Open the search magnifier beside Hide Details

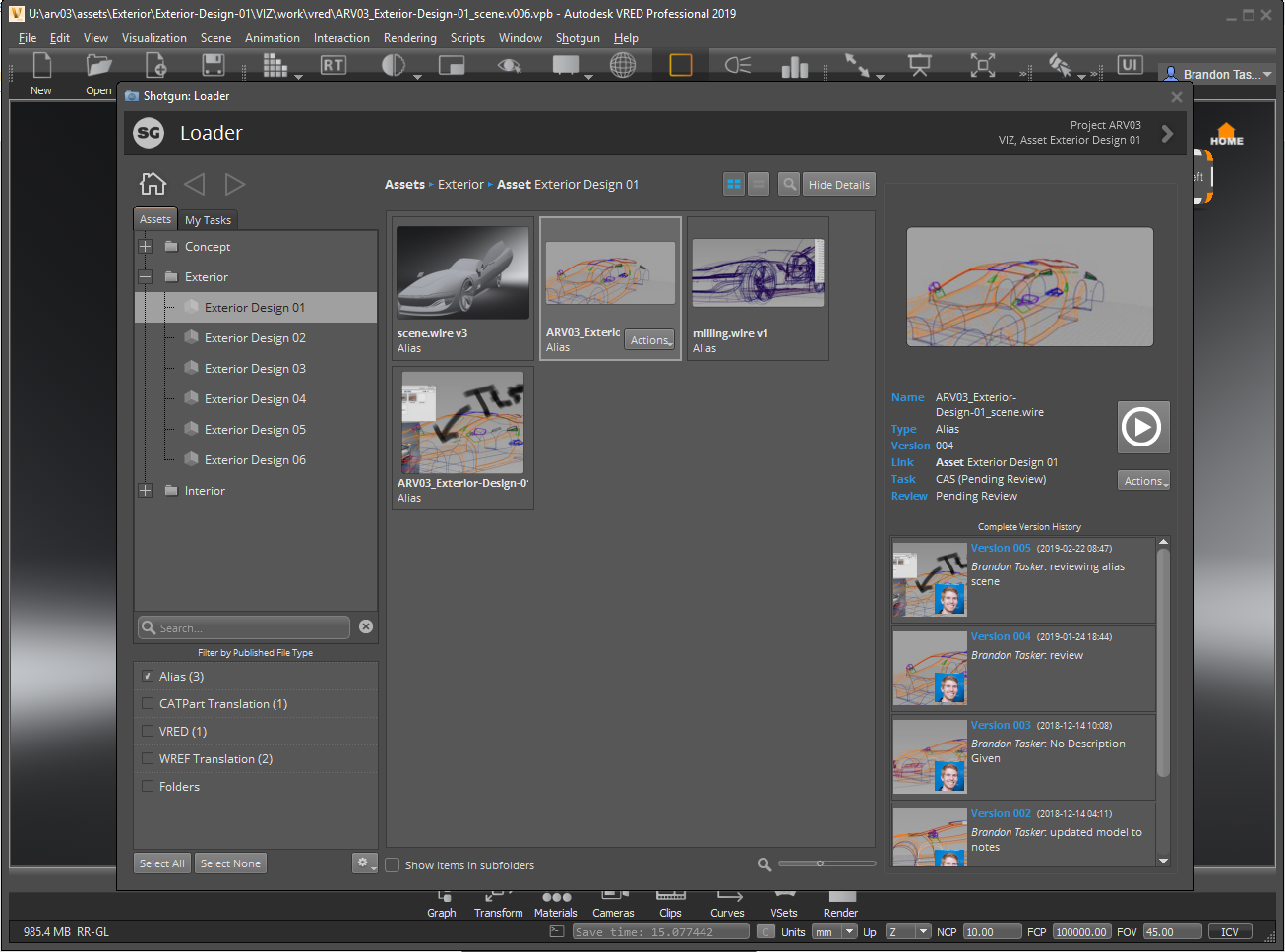point(789,184)
